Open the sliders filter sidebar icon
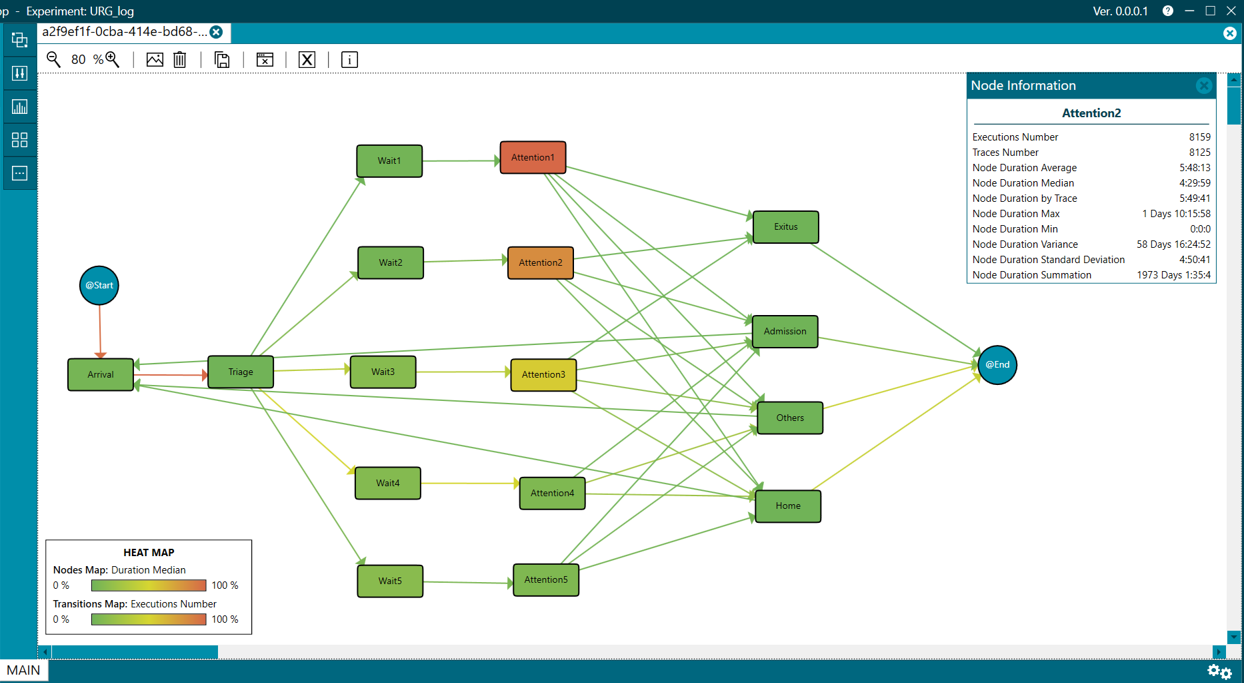 tap(19, 73)
